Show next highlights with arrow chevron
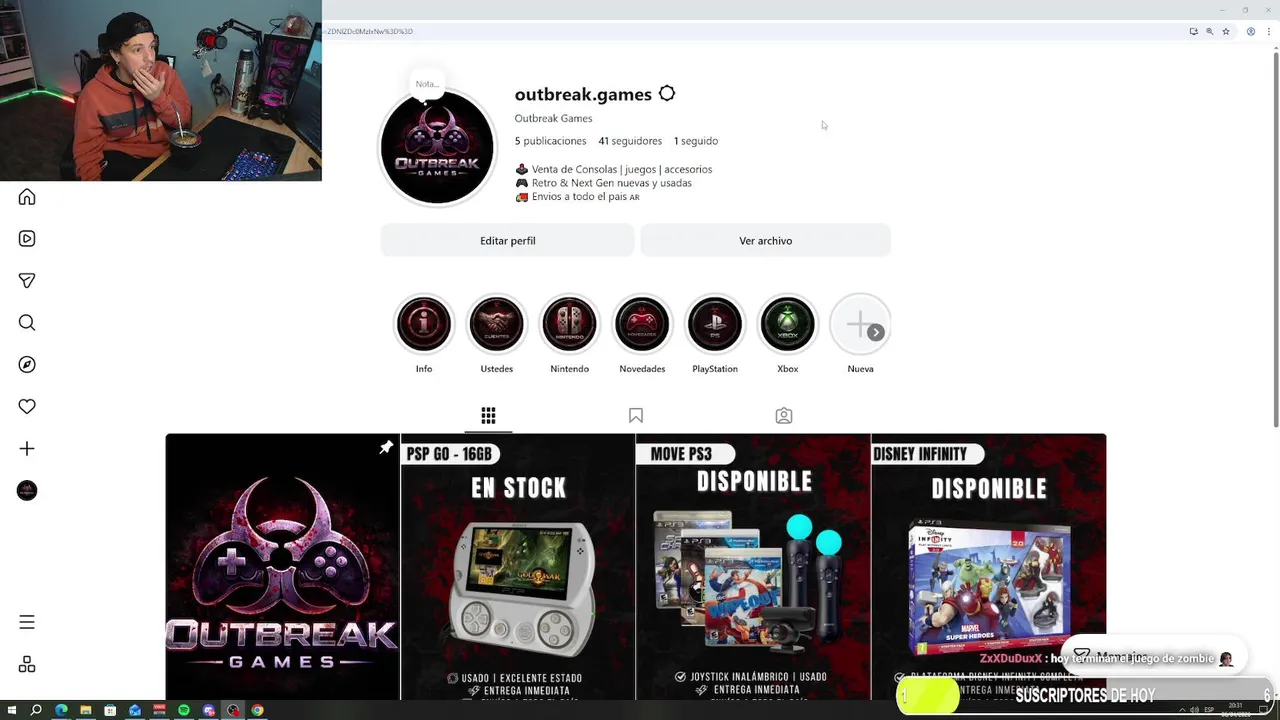The height and width of the screenshot is (720, 1280). (875, 332)
